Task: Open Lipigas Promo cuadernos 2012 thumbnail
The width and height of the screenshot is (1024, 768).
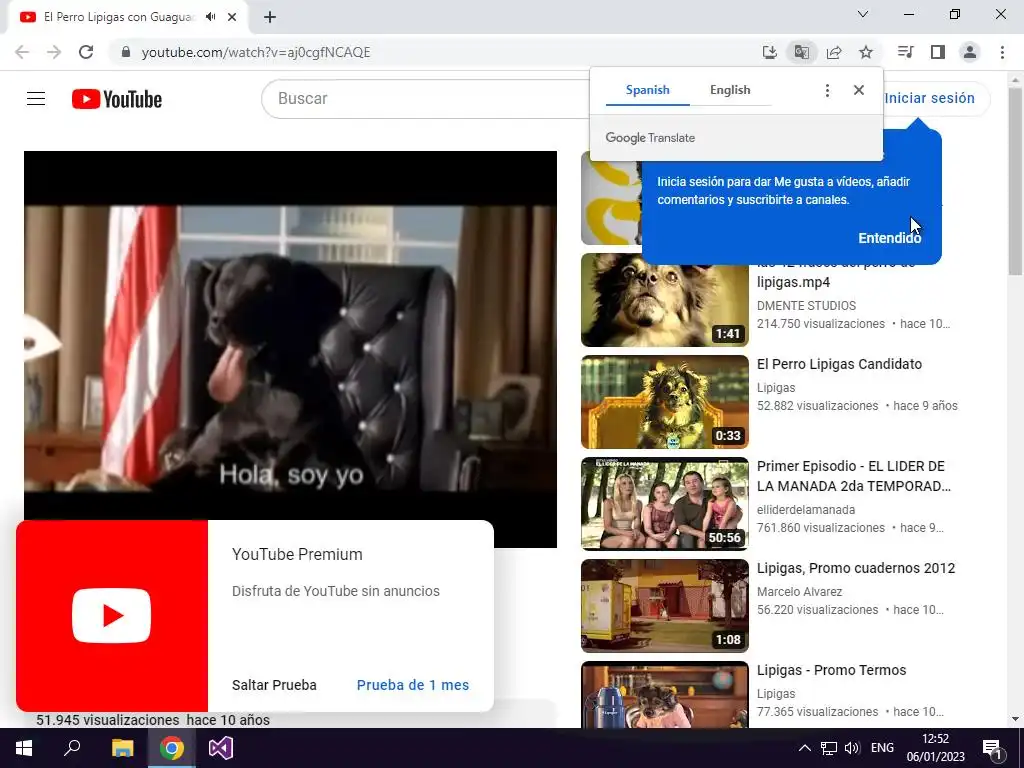Action: (x=665, y=605)
